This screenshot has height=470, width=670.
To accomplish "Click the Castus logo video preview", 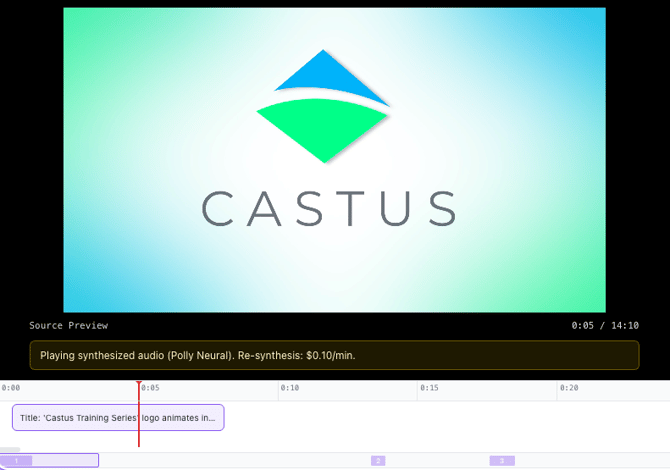I will 334,160.
